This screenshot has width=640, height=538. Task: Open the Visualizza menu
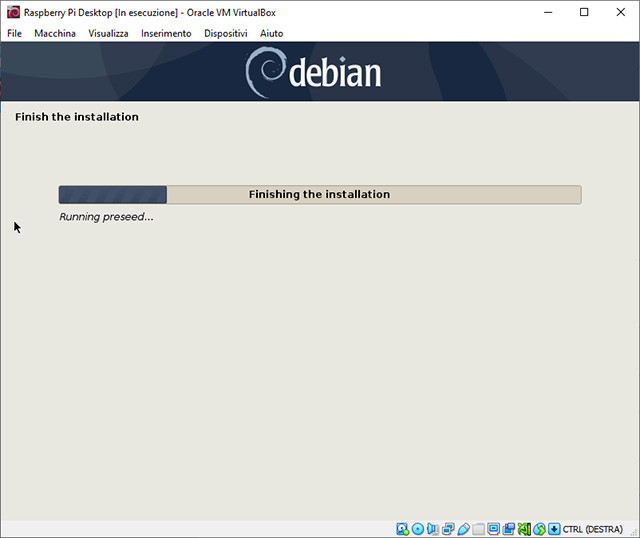(x=108, y=33)
